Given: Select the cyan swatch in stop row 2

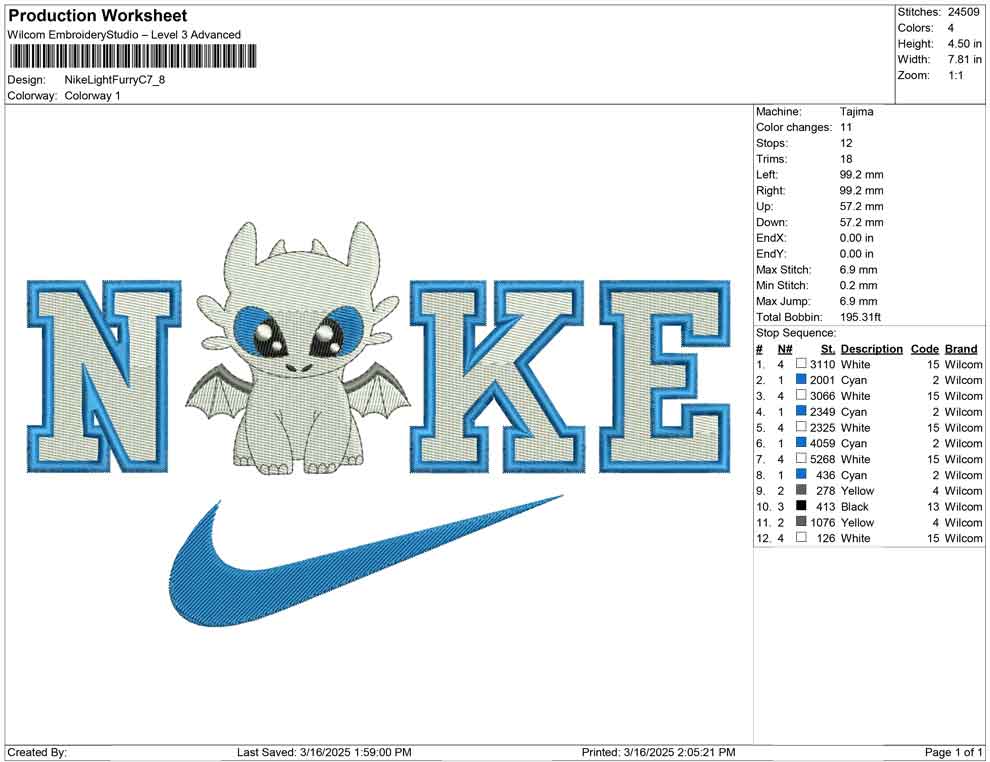Looking at the screenshot, I should [x=801, y=379].
